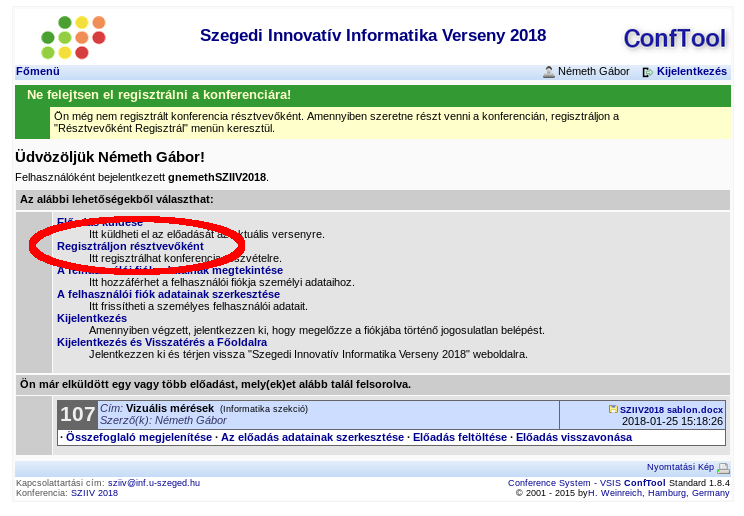Open the Conference System - VSIS ConfTool link
Screen dimensions: 744x516
point(586,483)
